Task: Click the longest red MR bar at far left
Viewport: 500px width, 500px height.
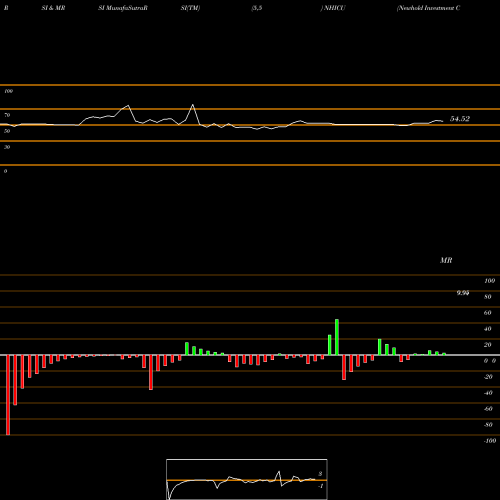Action: pyautogui.click(x=8, y=395)
